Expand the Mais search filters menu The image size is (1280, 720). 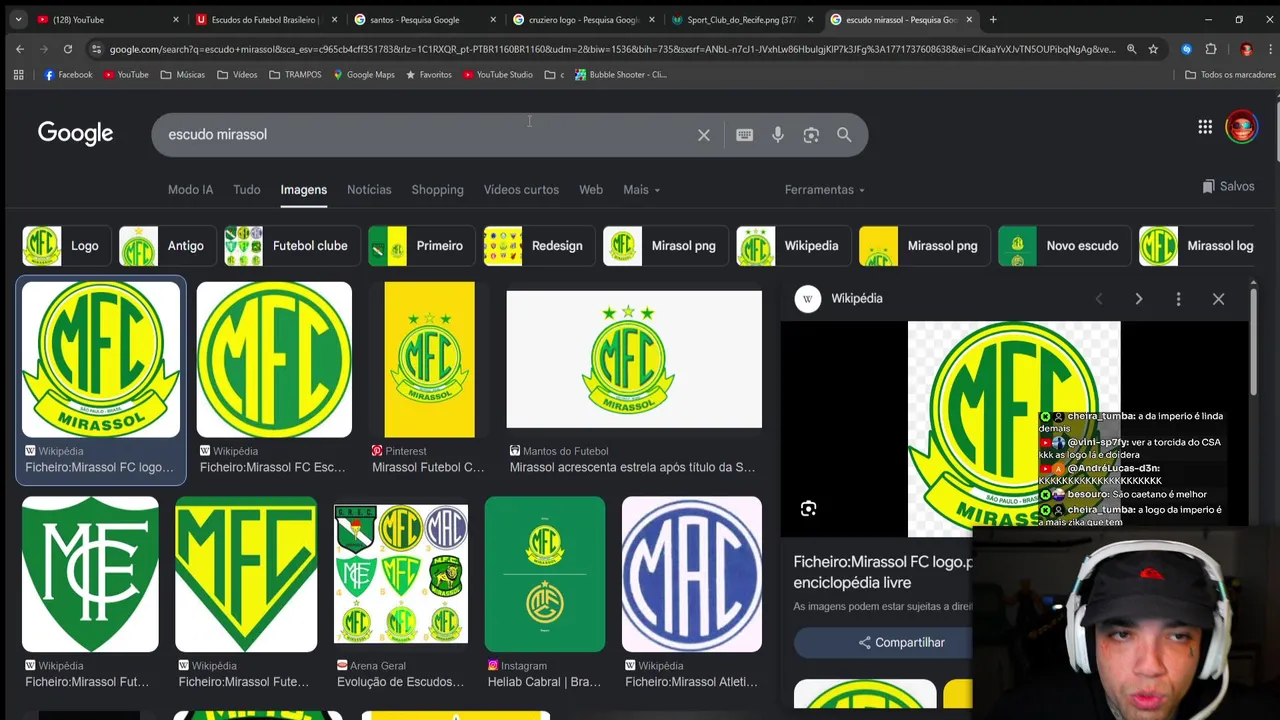tap(641, 190)
